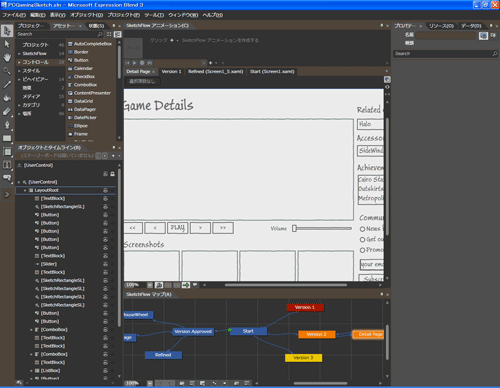Expand the コントロール asset category
Screen dimensions: 500x388
[x=19, y=62]
